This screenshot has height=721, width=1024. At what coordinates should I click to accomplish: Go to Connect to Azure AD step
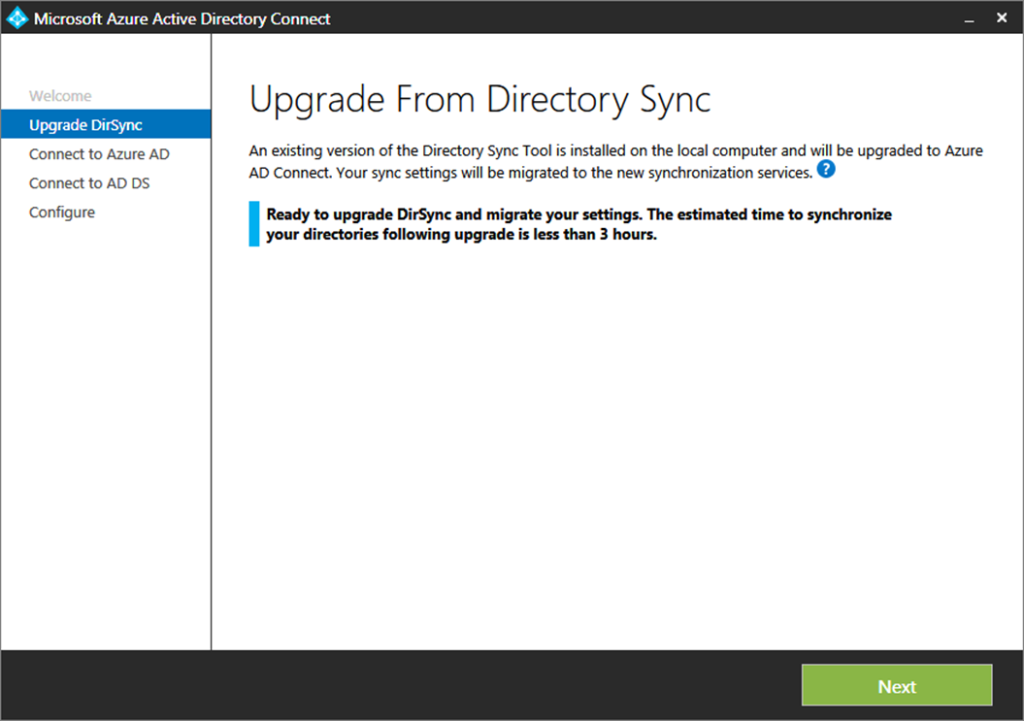[99, 154]
